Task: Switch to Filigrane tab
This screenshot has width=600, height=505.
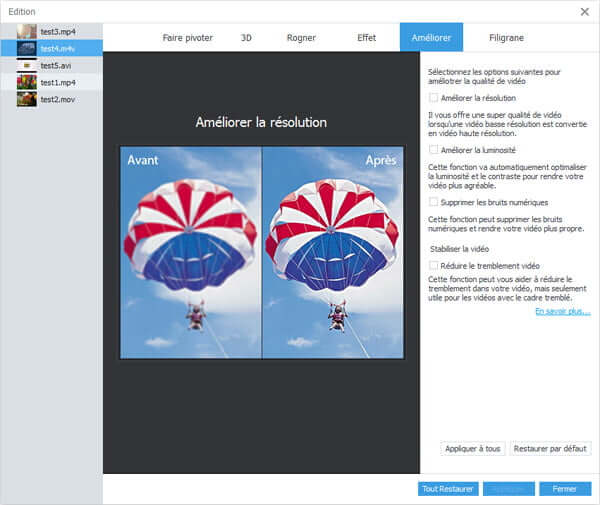Action: [506, 38]
